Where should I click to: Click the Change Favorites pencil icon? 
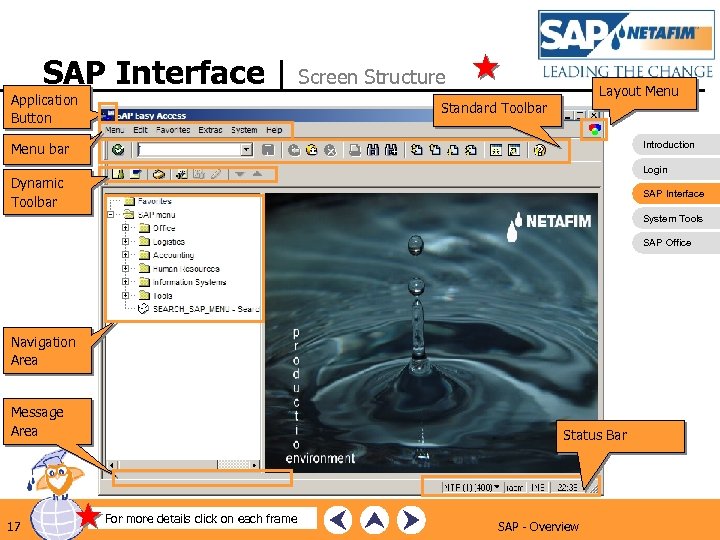tap(216, 174)
